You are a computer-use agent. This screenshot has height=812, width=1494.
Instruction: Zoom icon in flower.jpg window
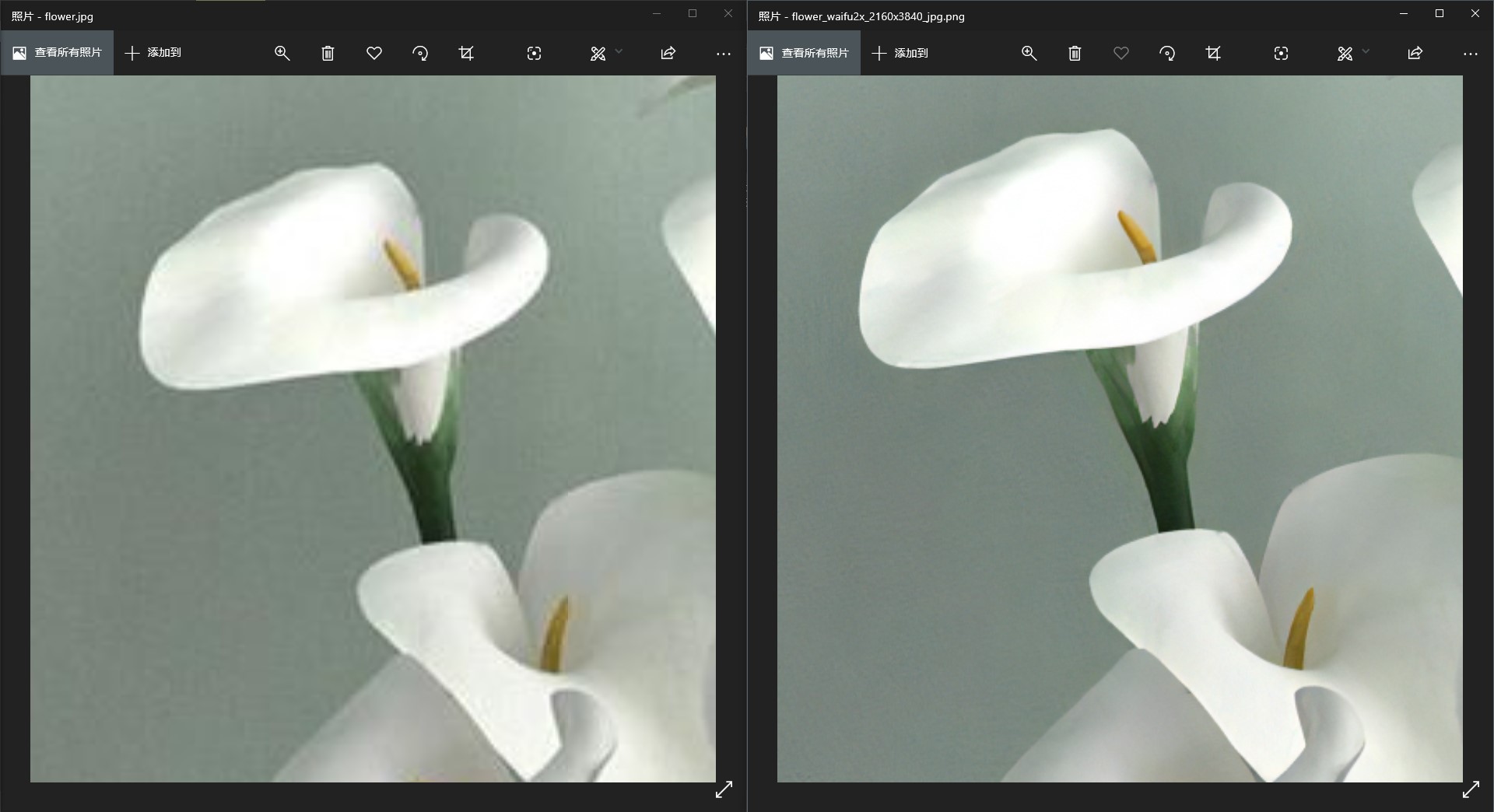282,53
